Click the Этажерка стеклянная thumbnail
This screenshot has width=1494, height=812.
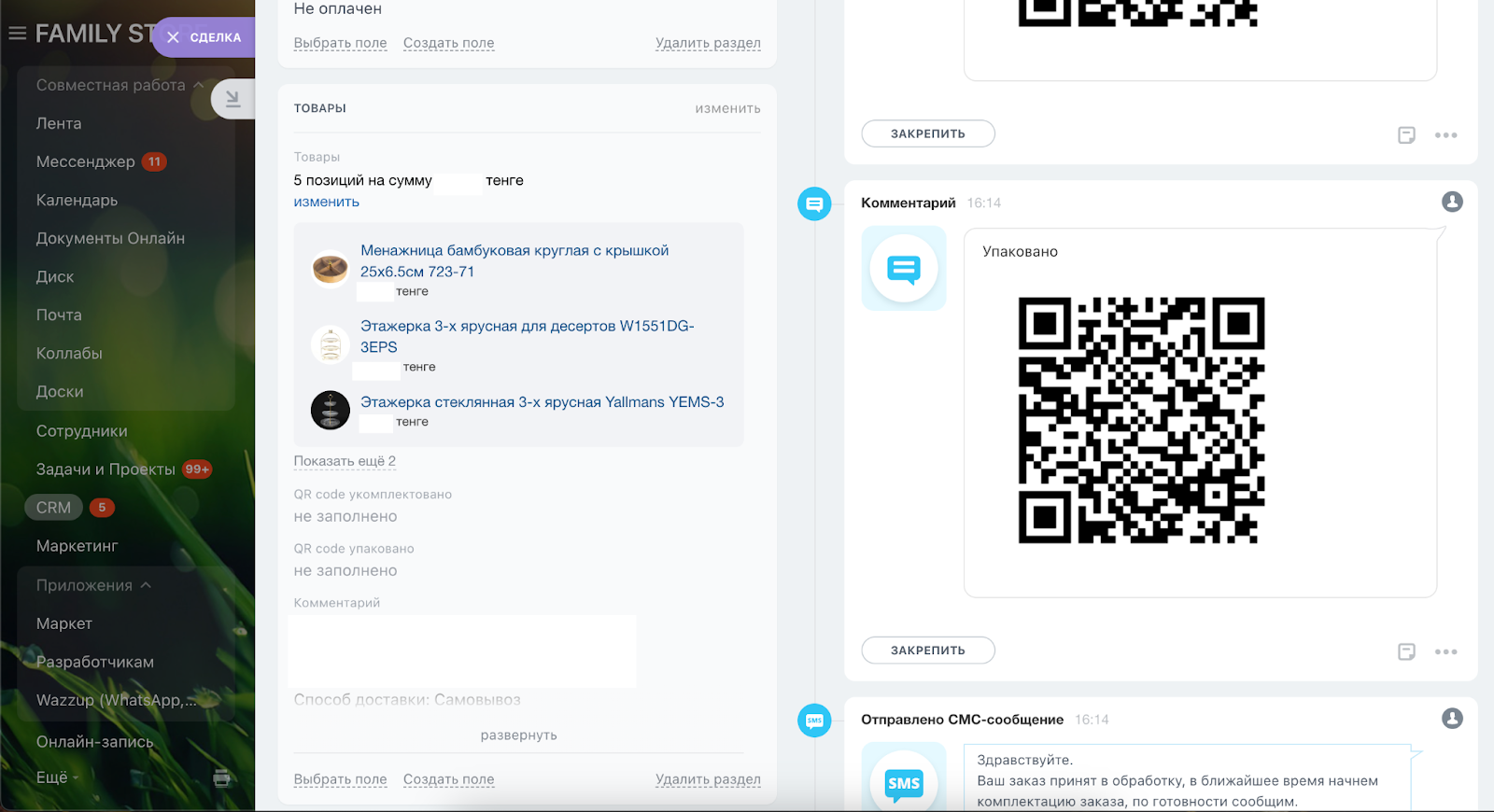330,410
